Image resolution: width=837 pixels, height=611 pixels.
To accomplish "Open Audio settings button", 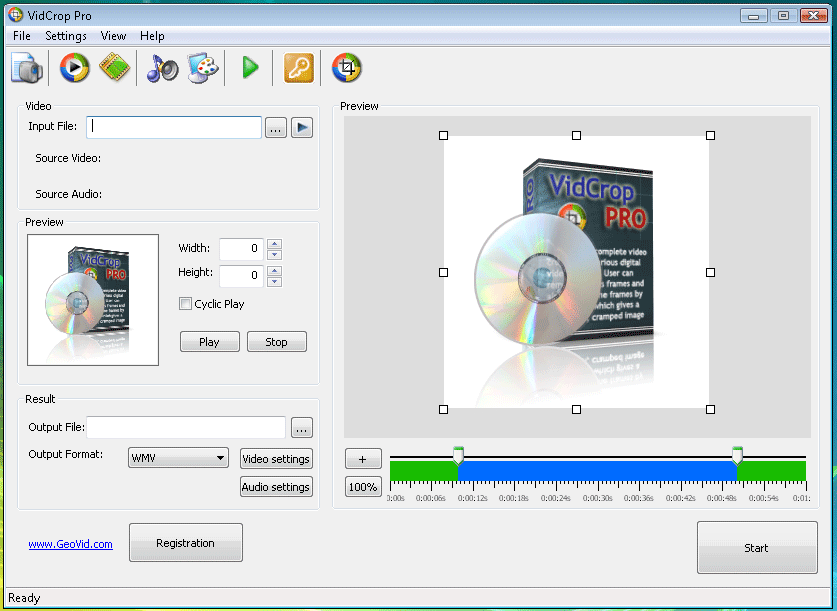I will pos(276,487).
